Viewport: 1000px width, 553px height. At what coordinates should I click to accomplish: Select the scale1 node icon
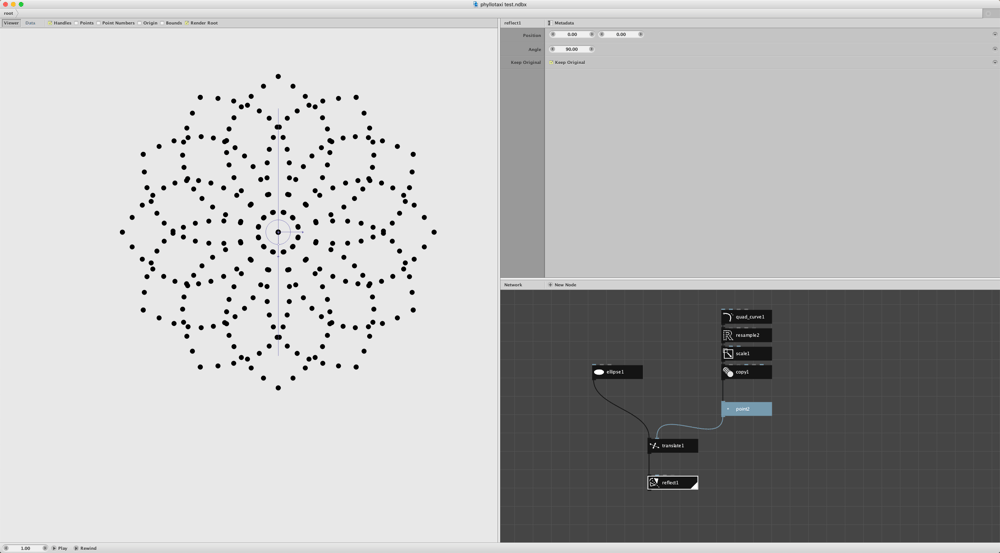(728, 353)
